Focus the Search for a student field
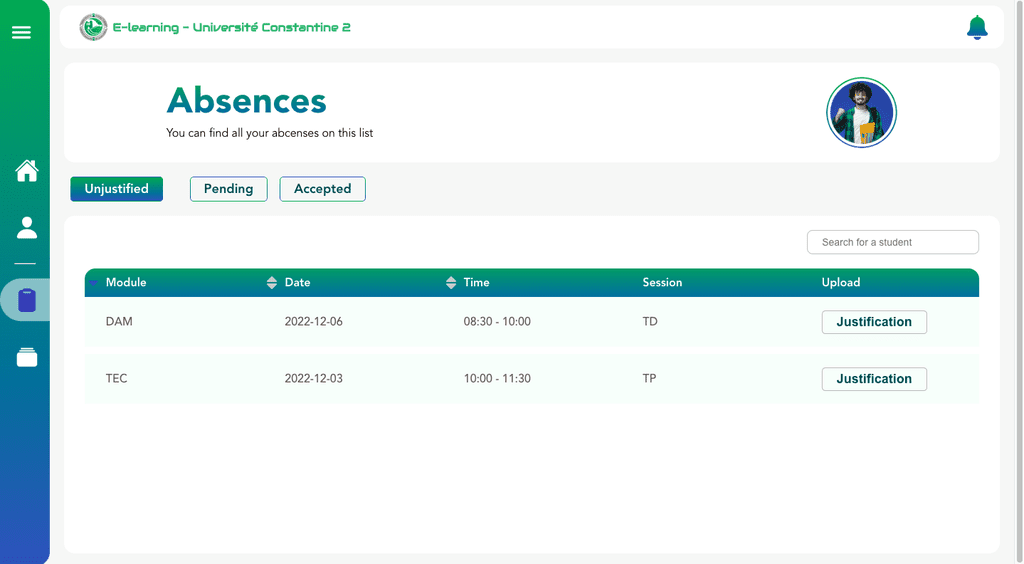The height and width of the screenshot is (564, 1024). [x=893, y=242]
